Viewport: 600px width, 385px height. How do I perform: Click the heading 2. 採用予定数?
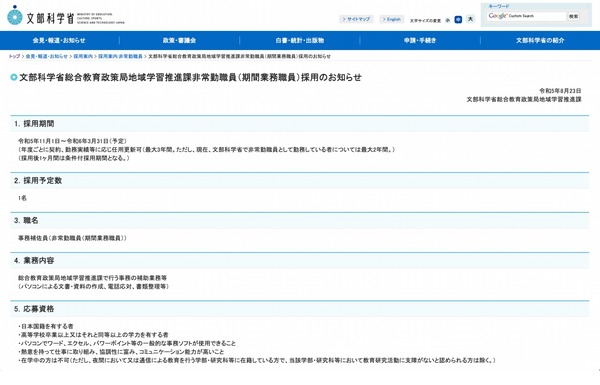(38, 181)
